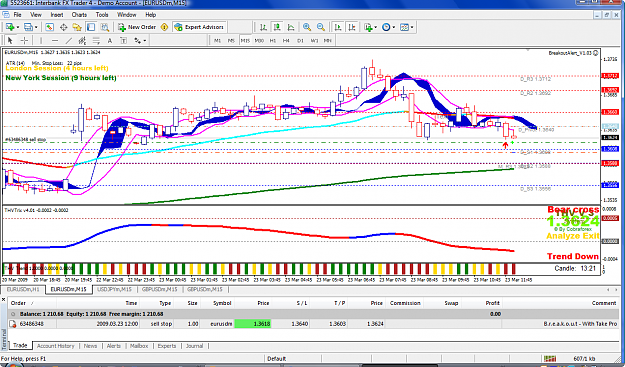Select the trendline drawing tool

click(x=69, y=40)
